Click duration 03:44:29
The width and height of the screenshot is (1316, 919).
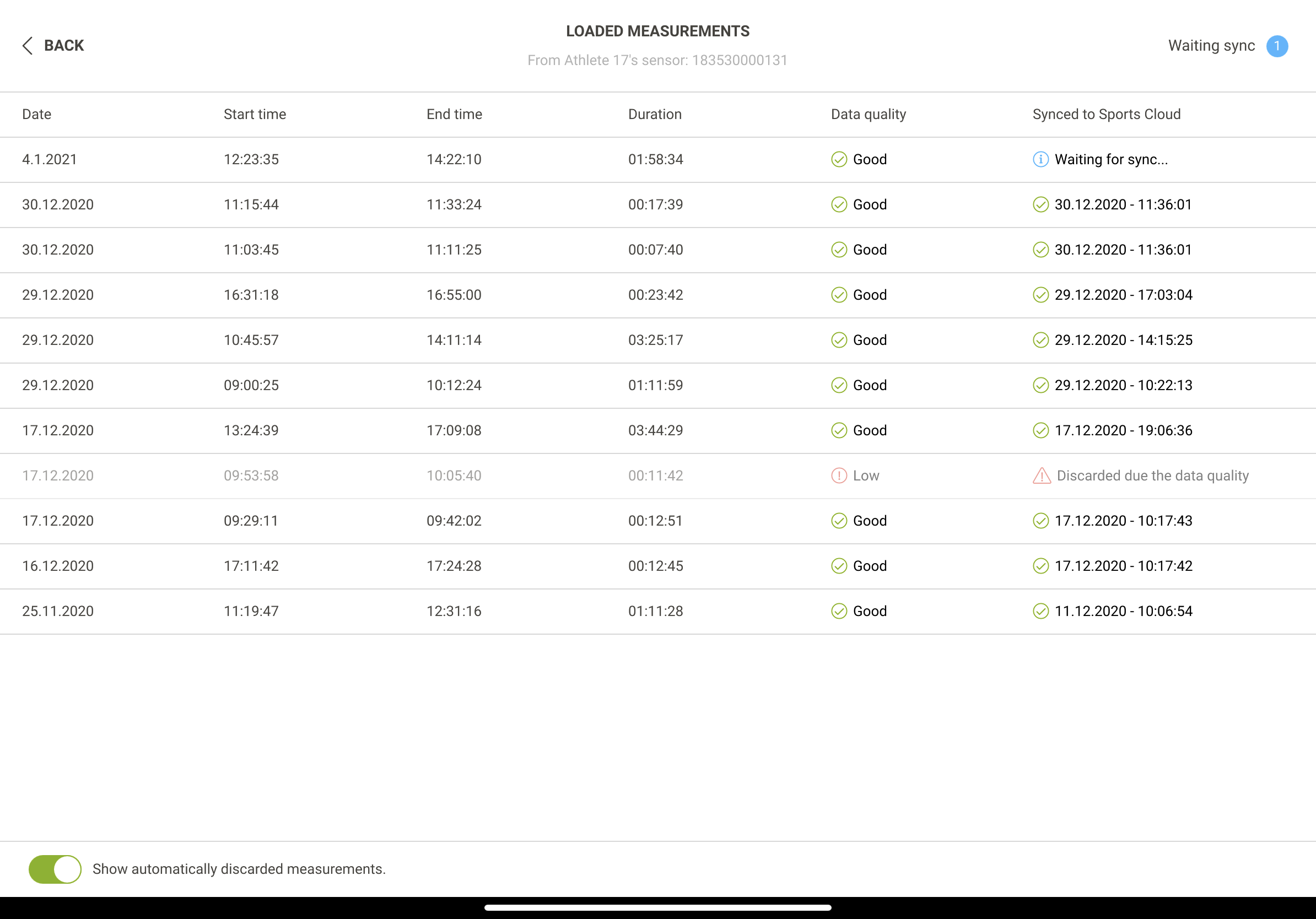pyautogui.click(x=655, y=430)
